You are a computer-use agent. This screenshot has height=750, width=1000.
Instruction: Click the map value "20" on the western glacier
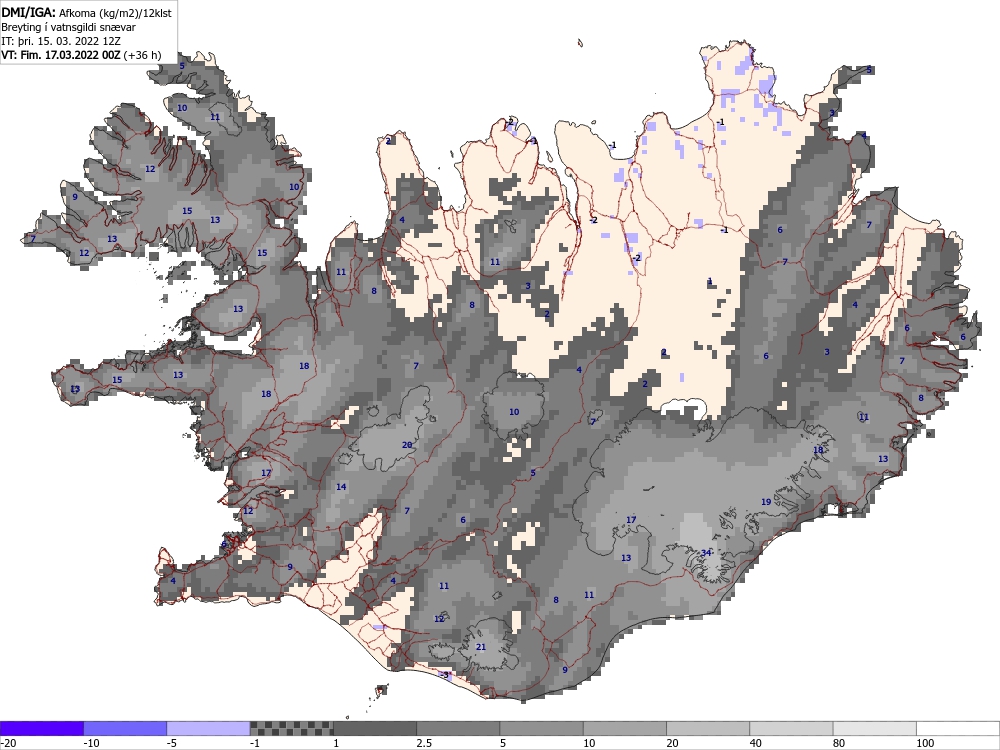[407, 445]
